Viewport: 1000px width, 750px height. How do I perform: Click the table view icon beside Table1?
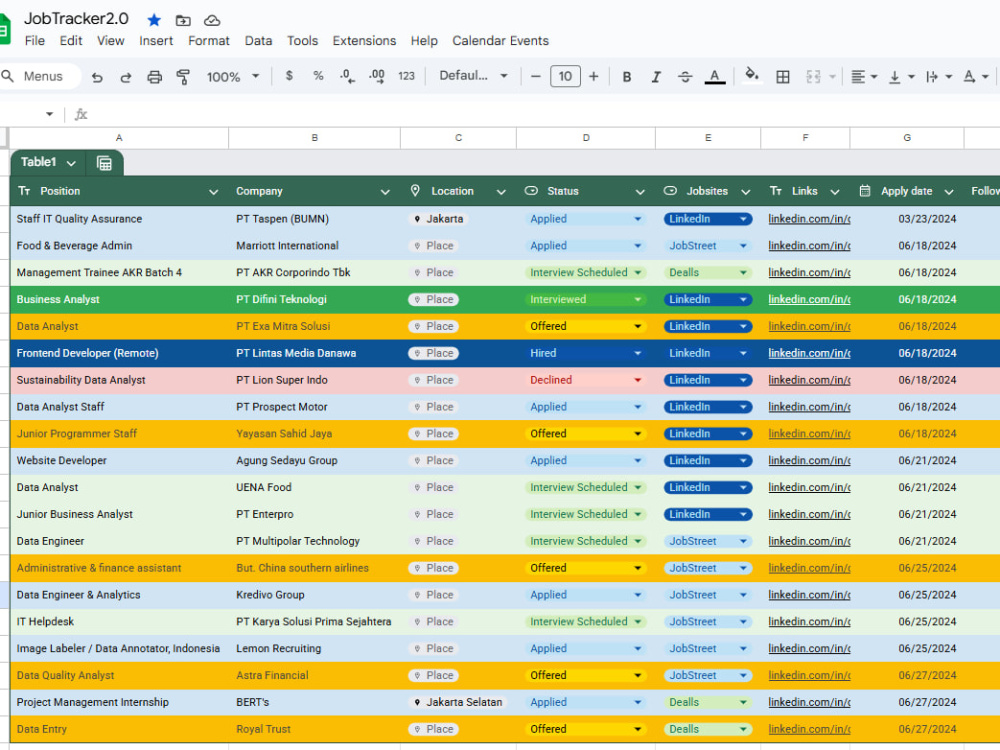point(104,163)
